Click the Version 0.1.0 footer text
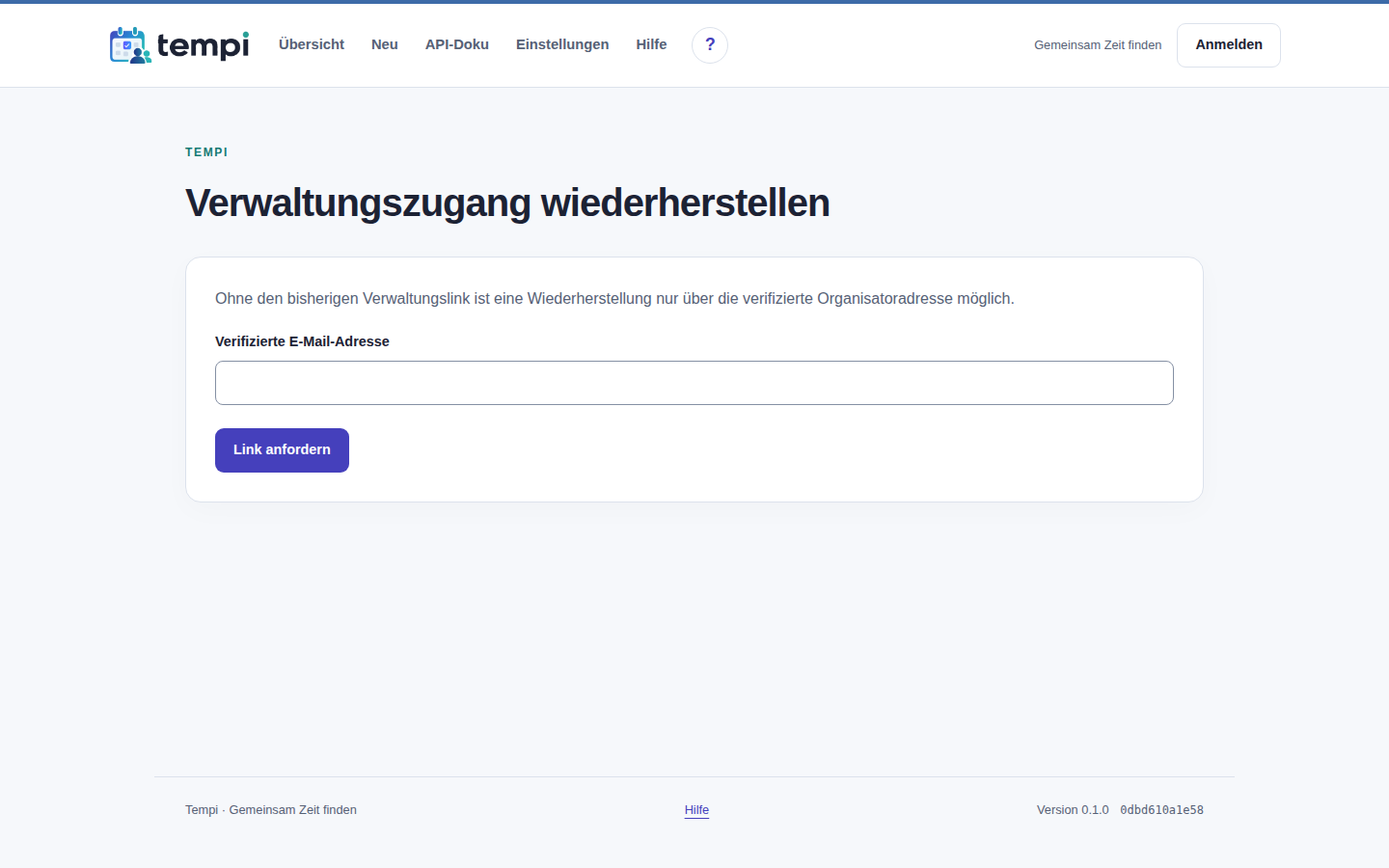 point(1073,810)
